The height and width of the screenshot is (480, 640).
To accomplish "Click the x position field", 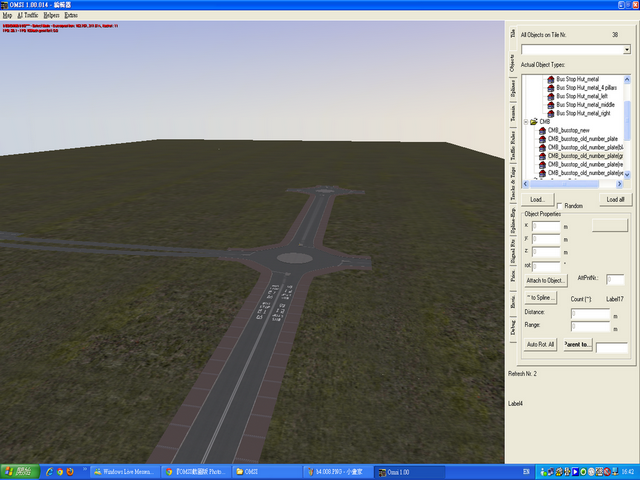I will [x=546, y=226].
